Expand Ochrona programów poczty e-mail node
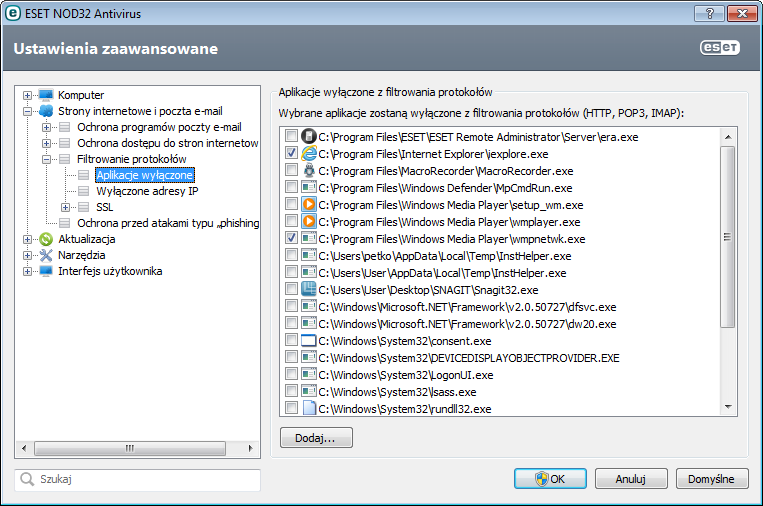The width and height of the screenshot is (763, 506). pyautogui.click(x=46, y=127)
